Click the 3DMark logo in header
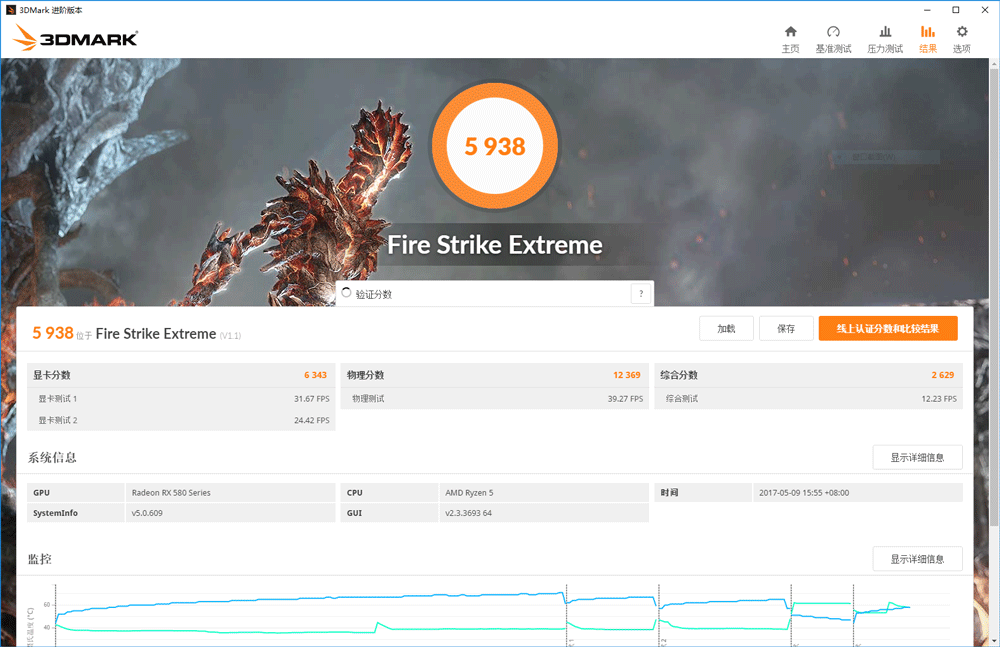 (76, 39)
